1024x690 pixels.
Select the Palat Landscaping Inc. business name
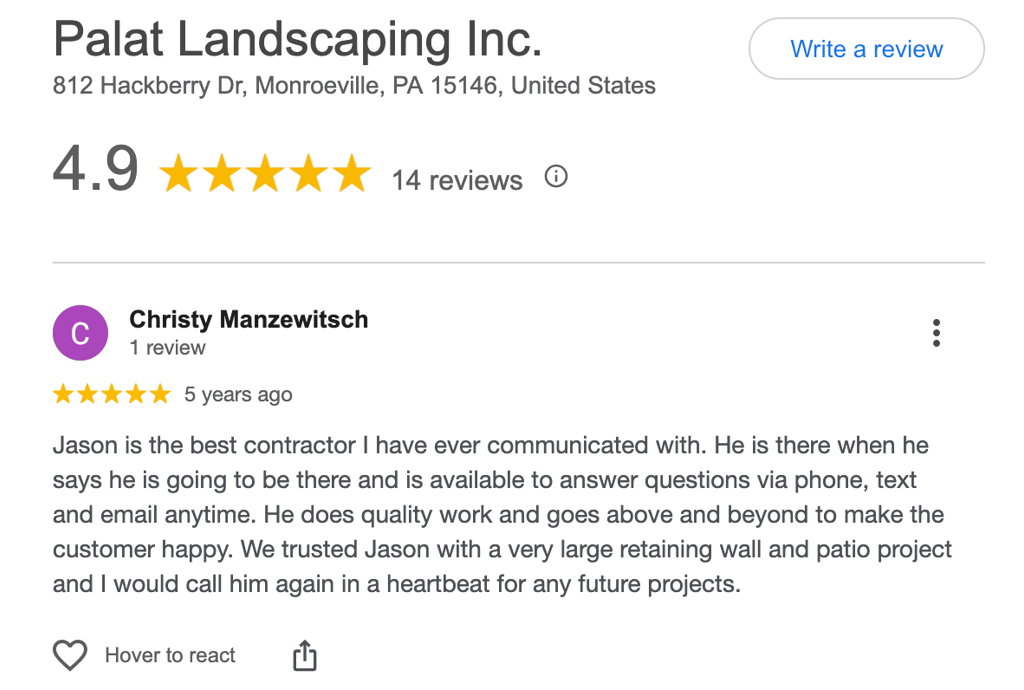coord(297,39)
